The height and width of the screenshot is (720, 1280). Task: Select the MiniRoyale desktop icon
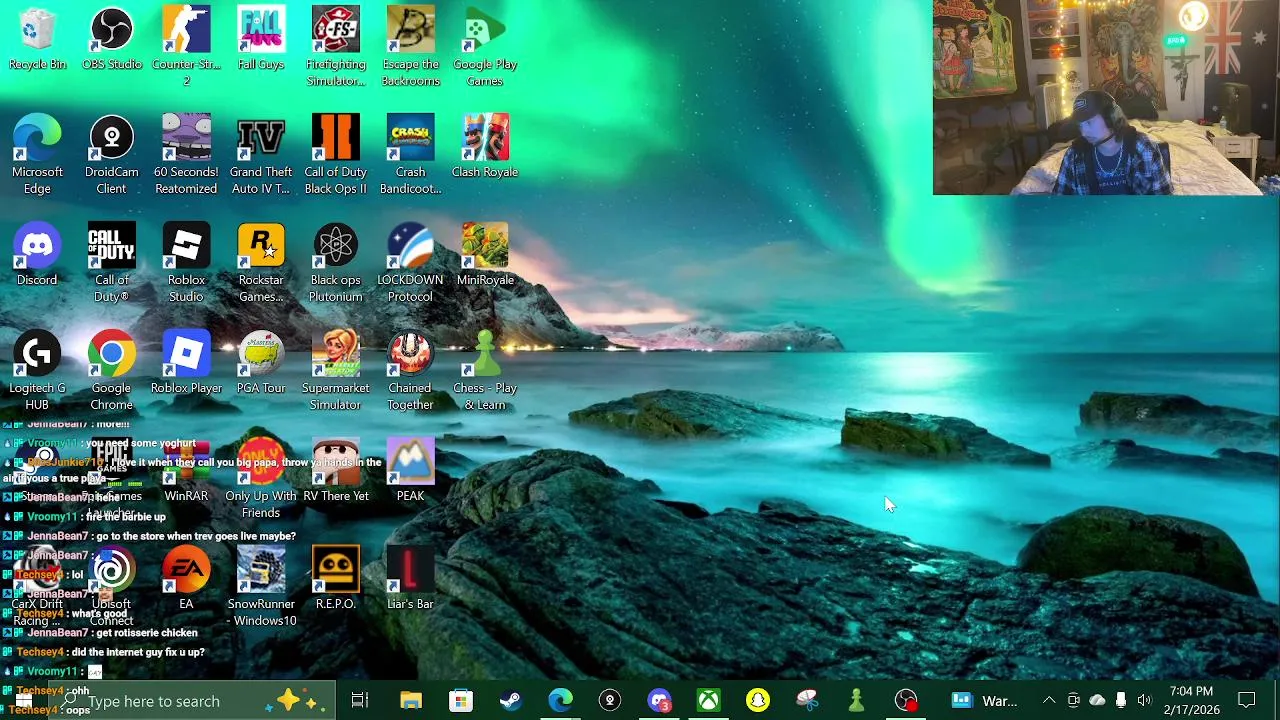(485, 256)
